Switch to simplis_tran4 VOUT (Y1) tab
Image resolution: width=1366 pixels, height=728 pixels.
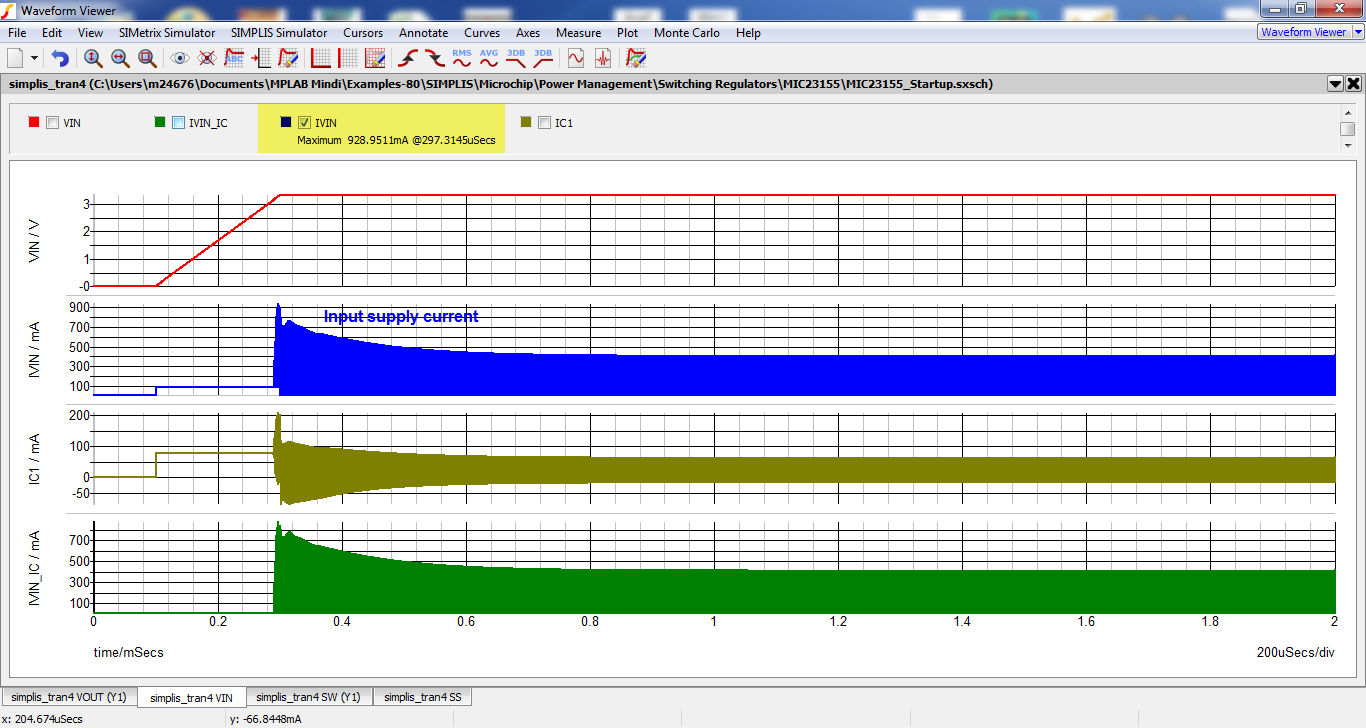click(x=69, y=697)
